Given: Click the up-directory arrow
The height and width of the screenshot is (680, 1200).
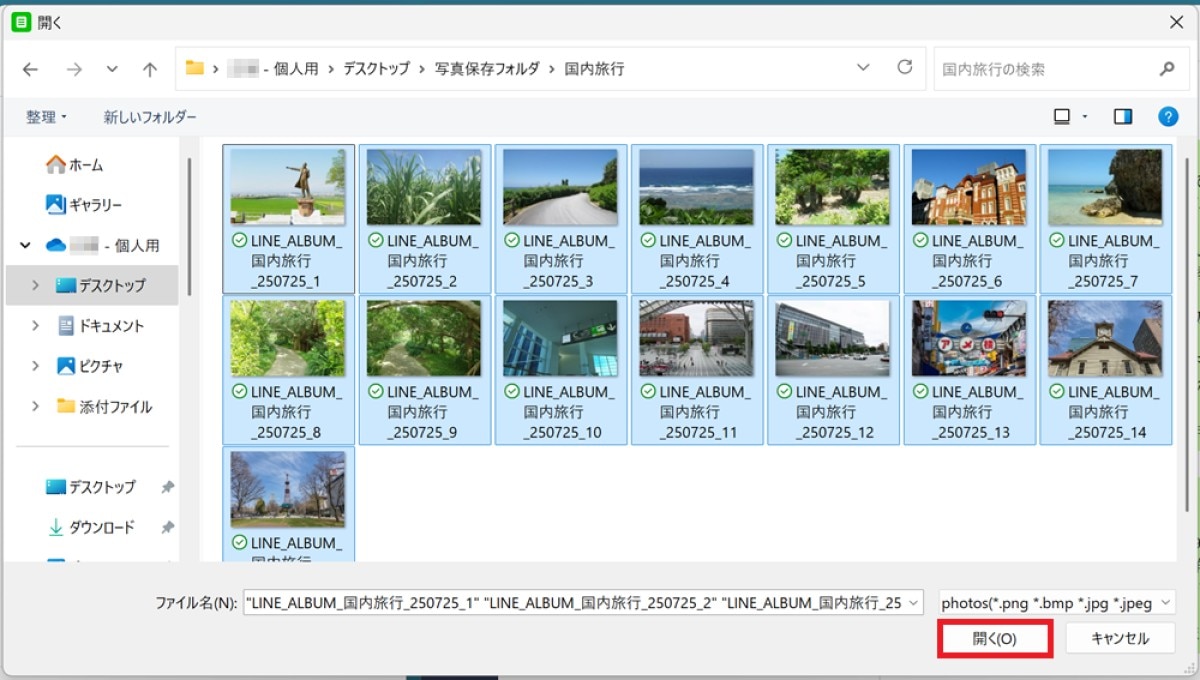Looking at the screenshot, I should coord(150,69).
